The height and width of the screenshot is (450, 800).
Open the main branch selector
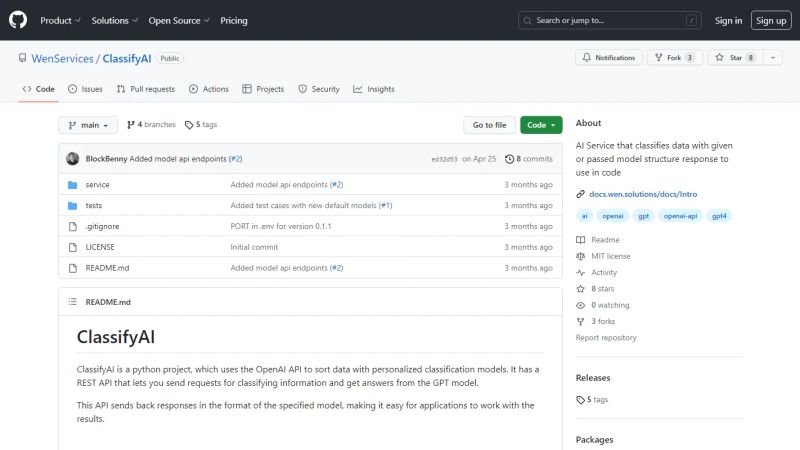[x=88, y=125]
